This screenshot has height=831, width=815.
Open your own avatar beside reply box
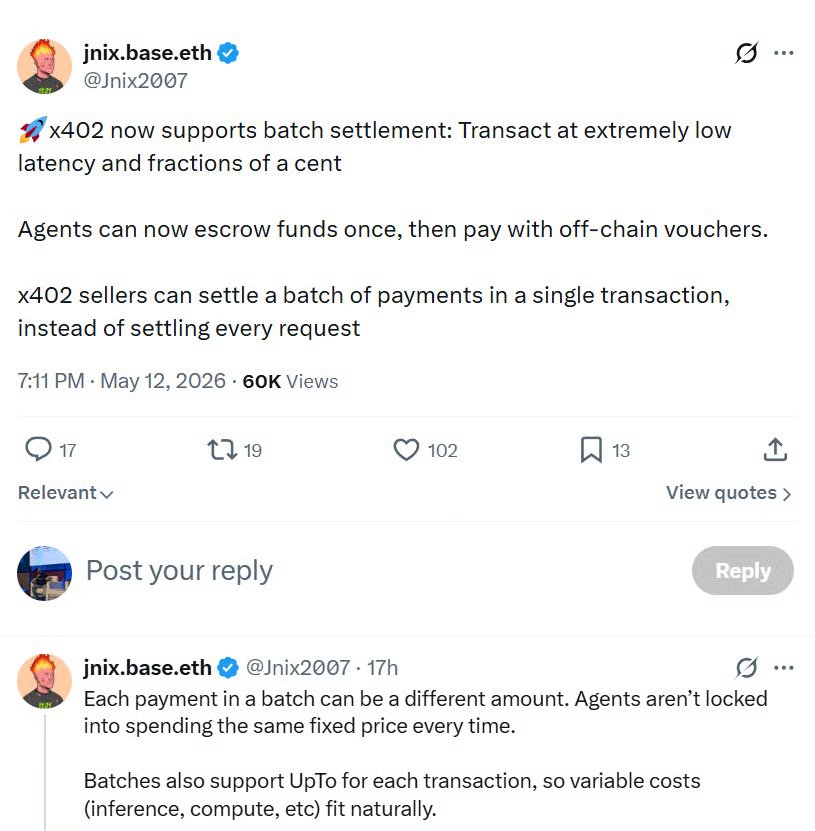tap(45, 573)
